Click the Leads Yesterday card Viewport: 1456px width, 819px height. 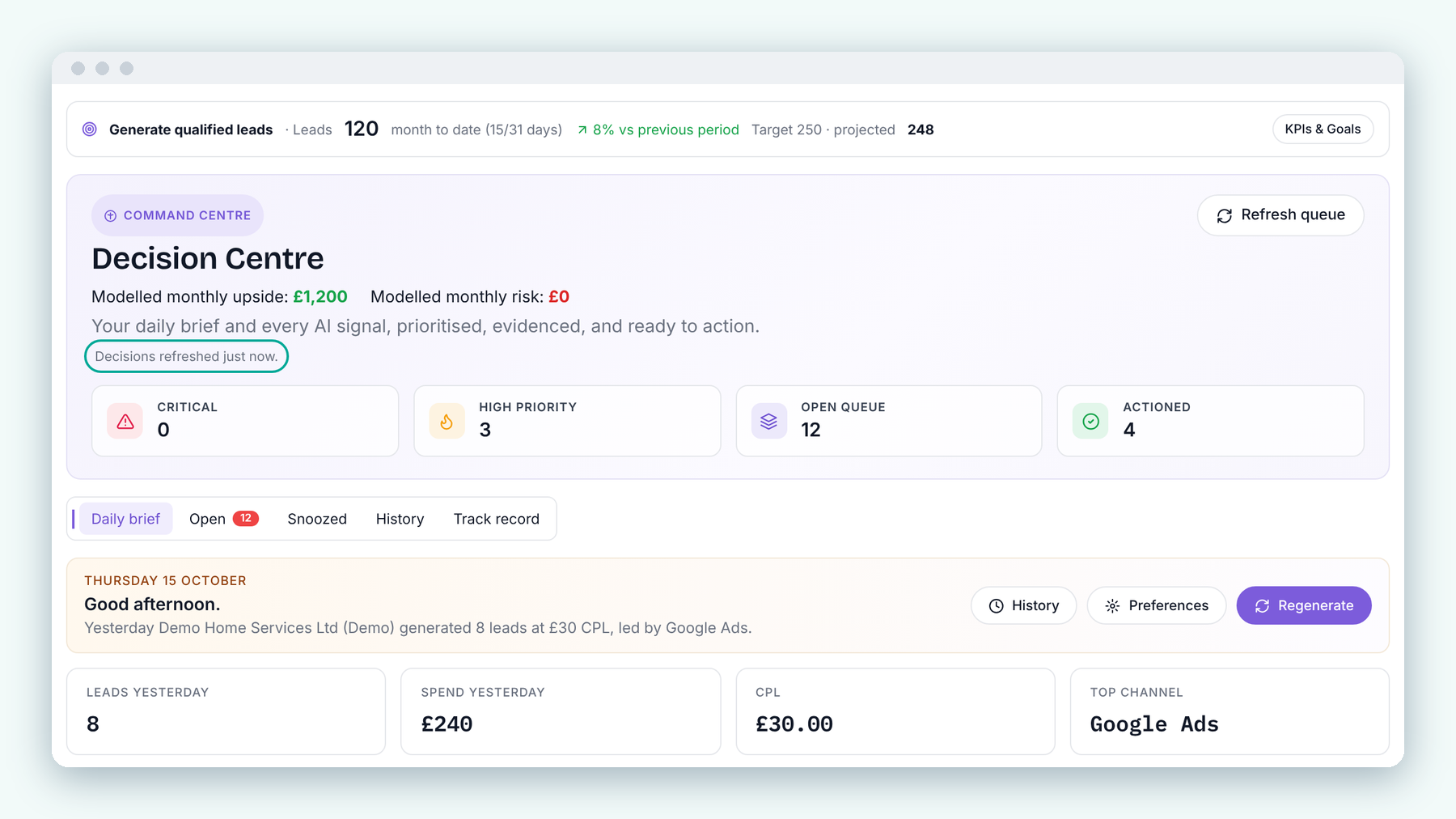tap(226, 711)
